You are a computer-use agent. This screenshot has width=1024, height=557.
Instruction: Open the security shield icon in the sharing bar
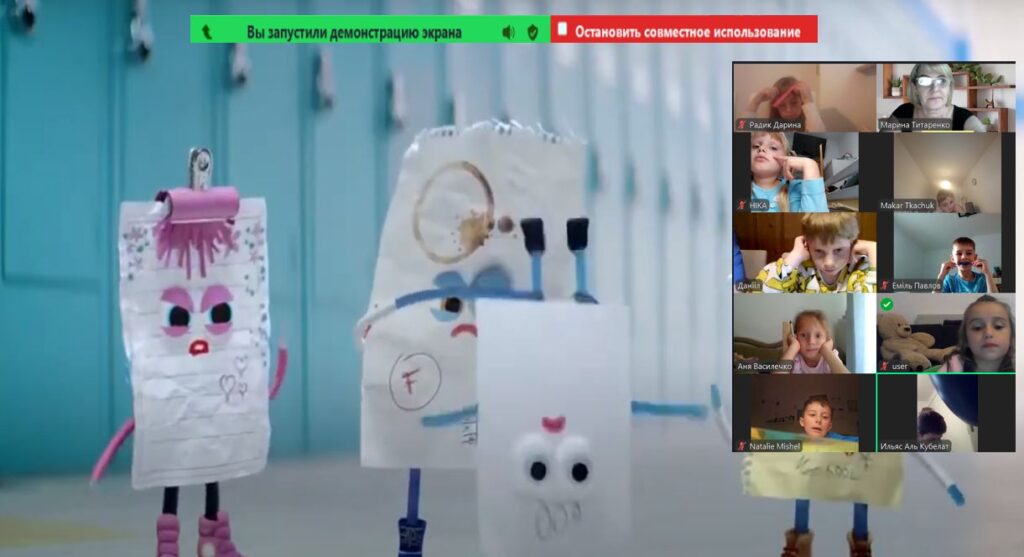coord(532,31)
